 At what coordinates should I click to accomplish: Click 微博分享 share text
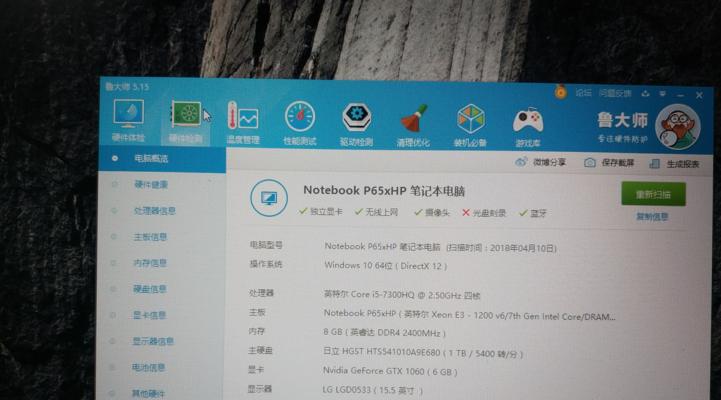click(x=549, y=162)
